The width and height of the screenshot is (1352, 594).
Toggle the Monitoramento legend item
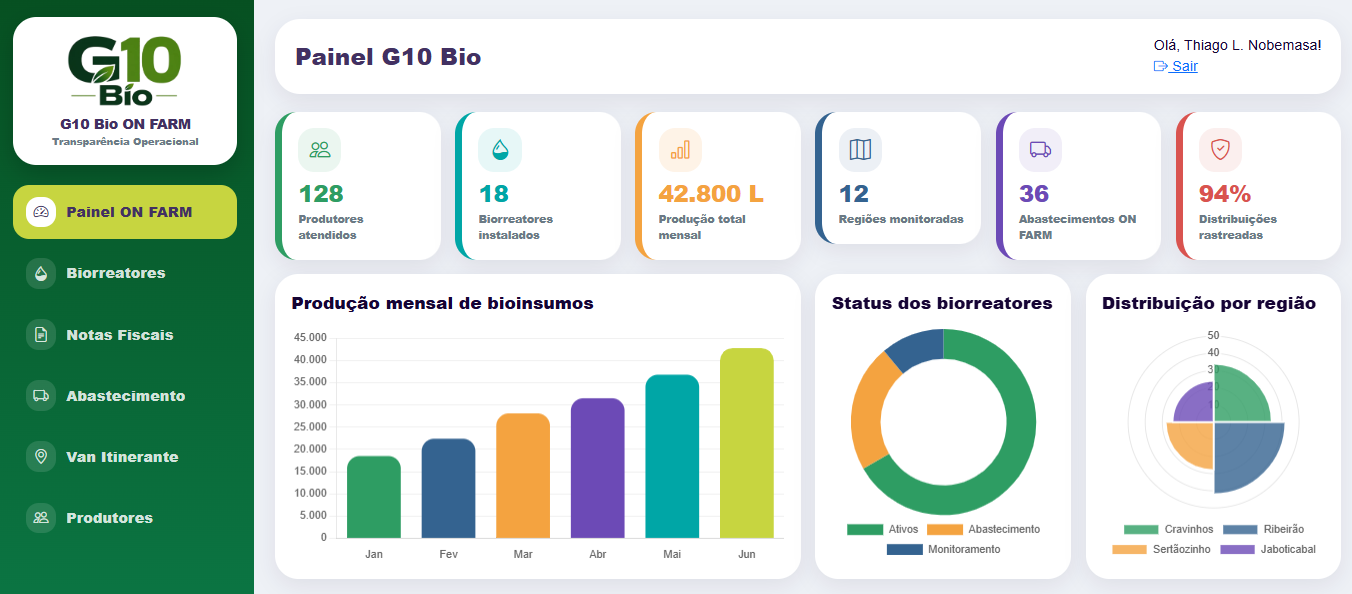pyautogui.click(x=943, y=549)
